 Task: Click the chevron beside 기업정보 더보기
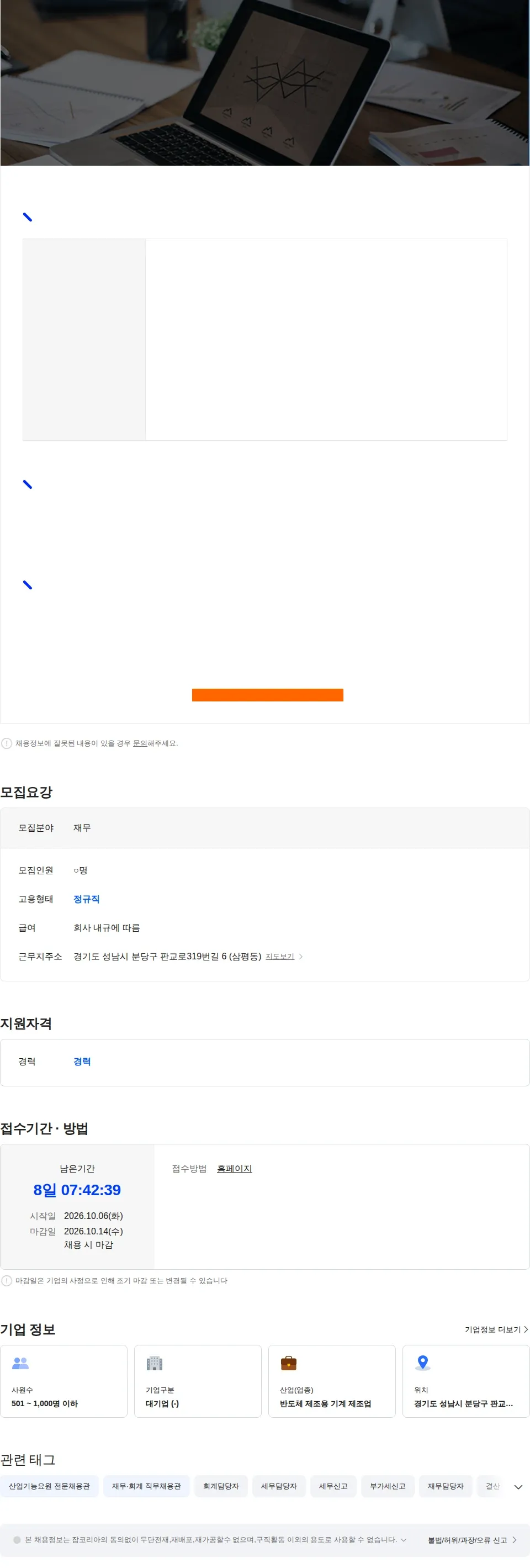(526, 1329)
